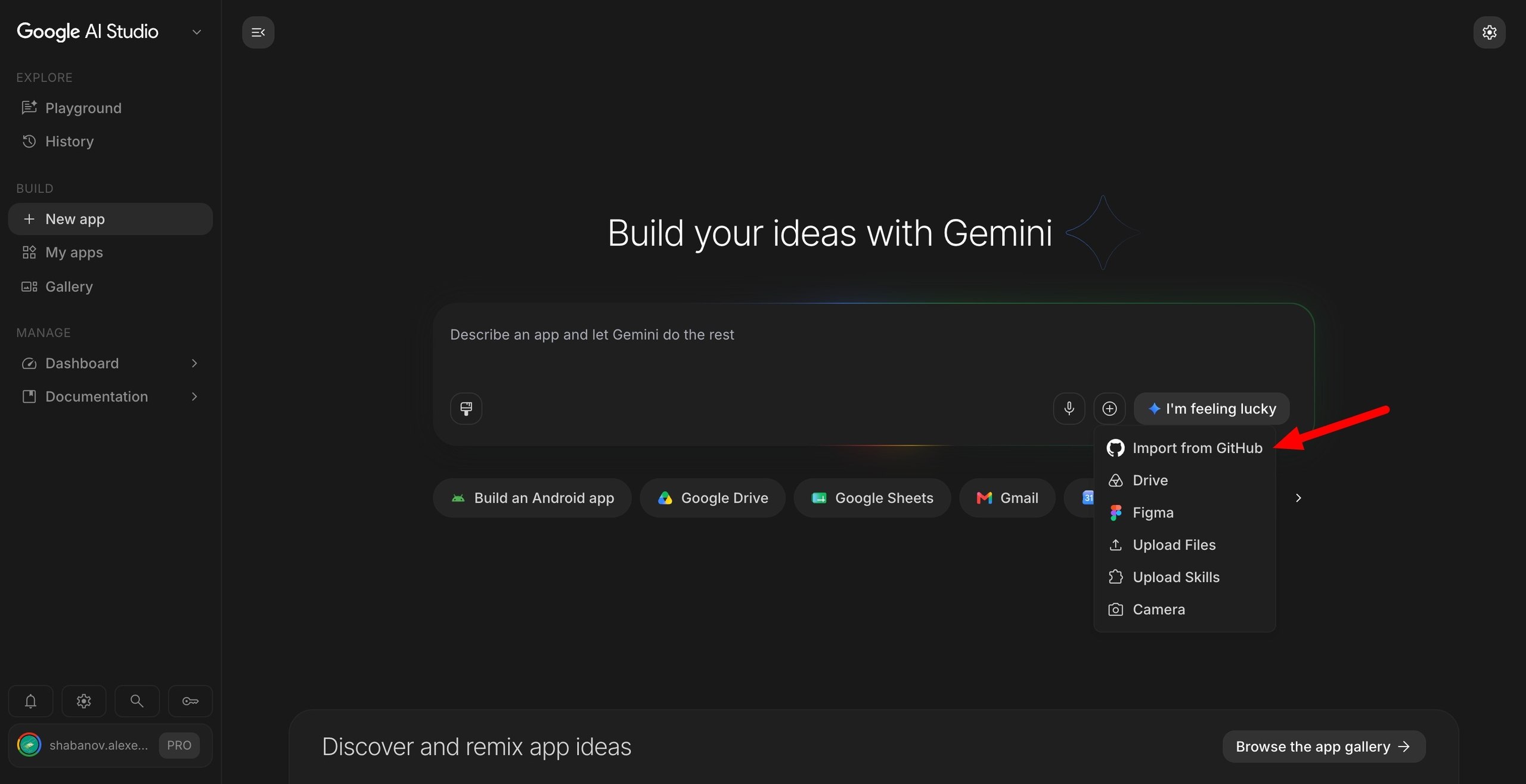Click the Drive outline icon in menu
This screenshot has width=1526, height=784.
coord(1115,480)
